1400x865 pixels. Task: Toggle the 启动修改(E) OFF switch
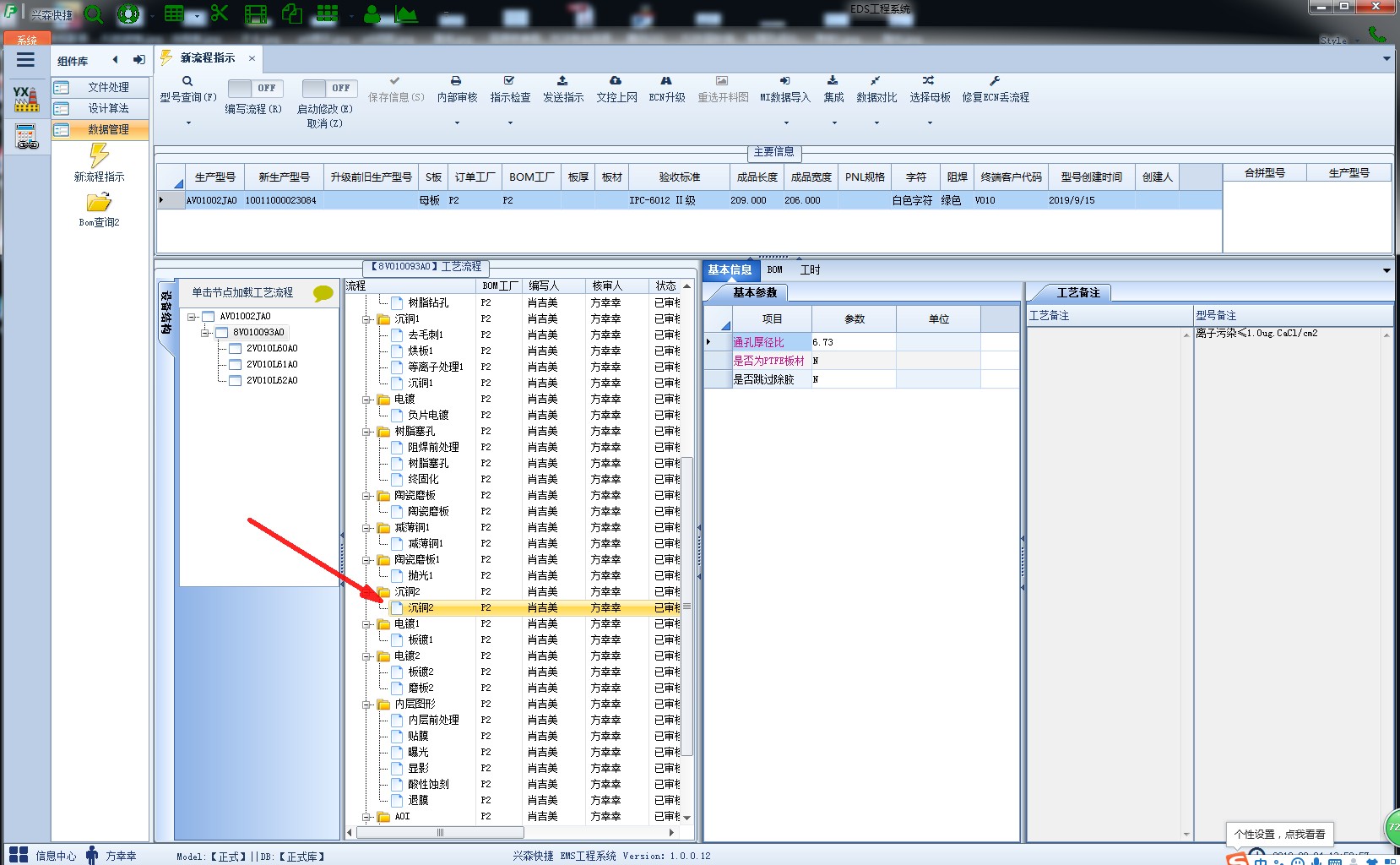point(329,88)
